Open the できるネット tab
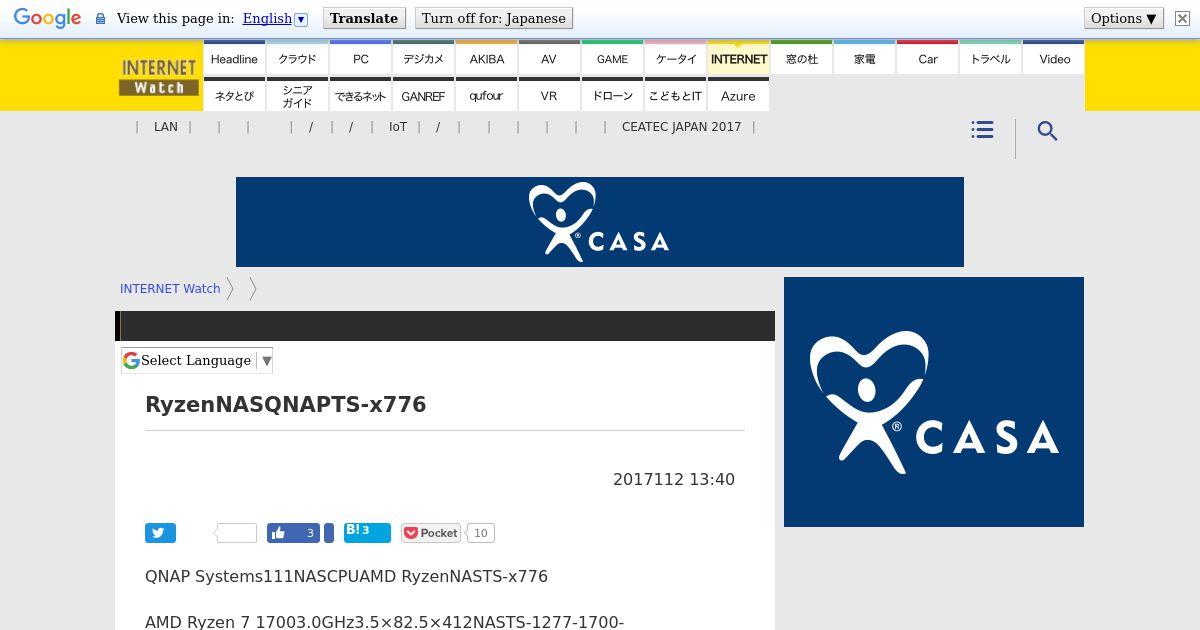The image size is (1200, 630). click(361, 96)
